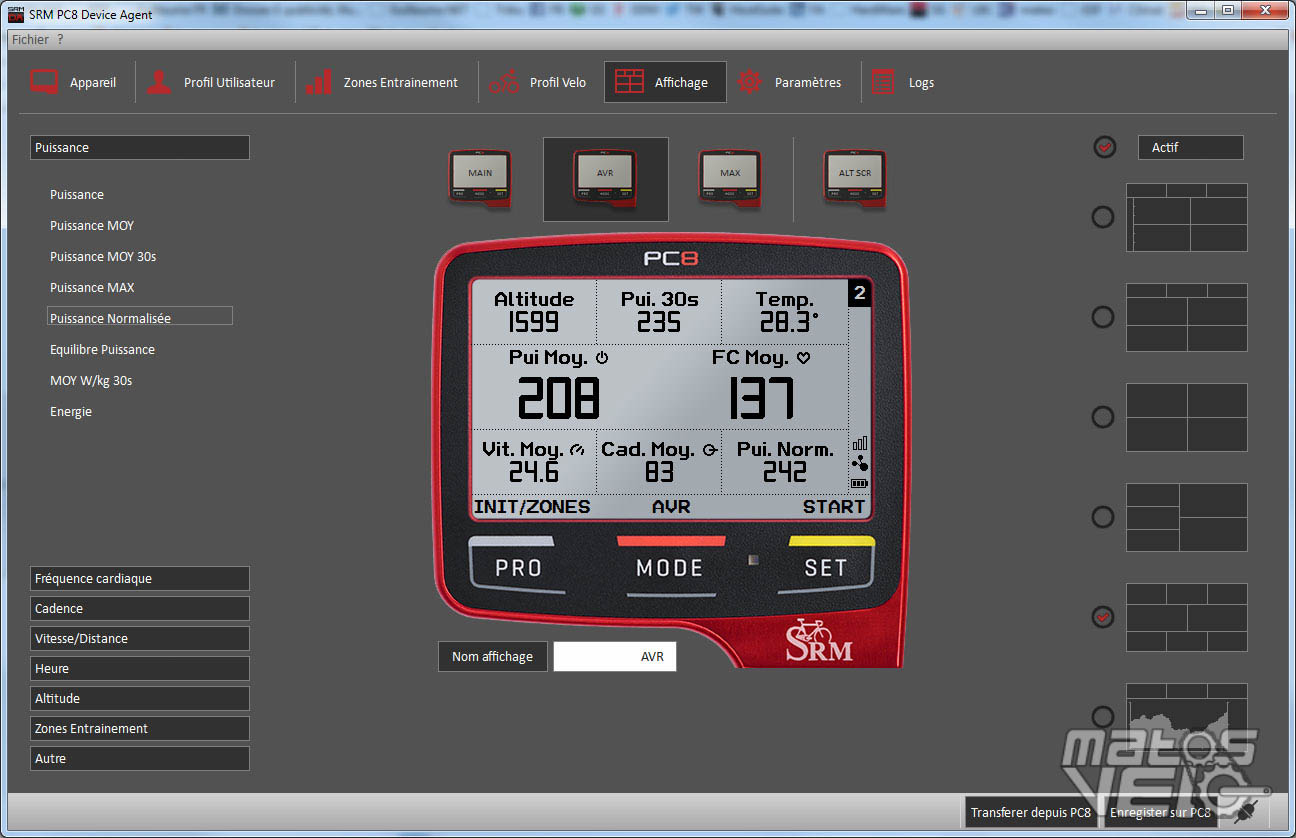Open the Appareil tab
The image size is (1296, 838).
point(73,82)
